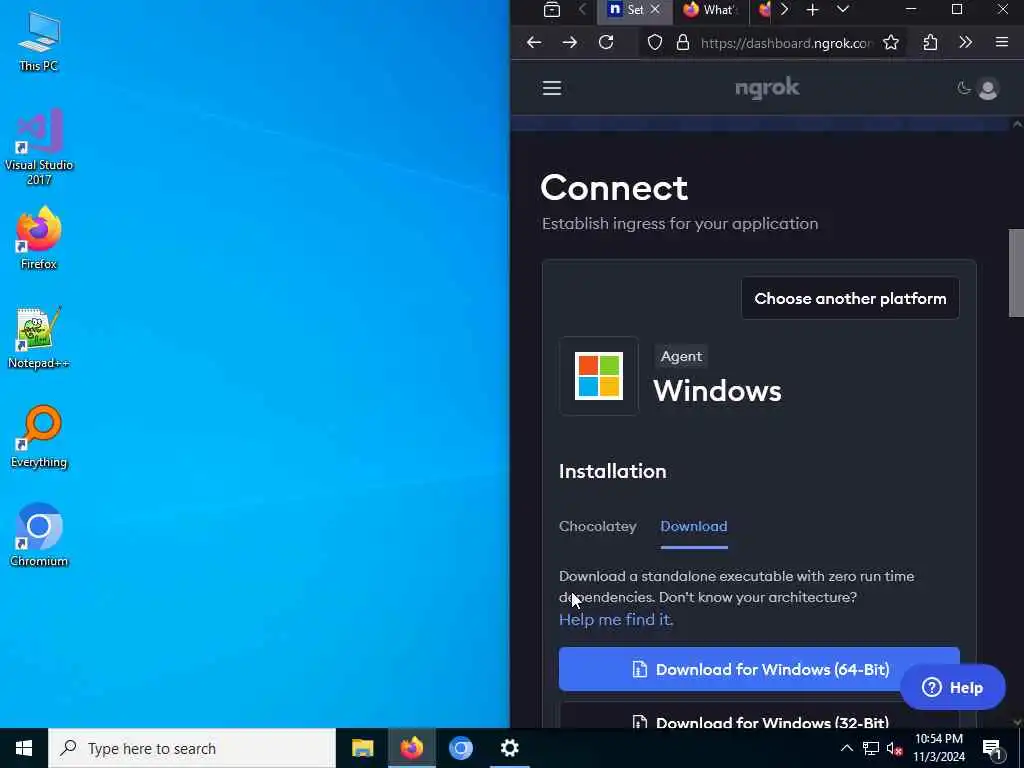This screenshot has width=1024, height=768.
Task: Open the ngrok user account avatar
Action: pos(988,88)
